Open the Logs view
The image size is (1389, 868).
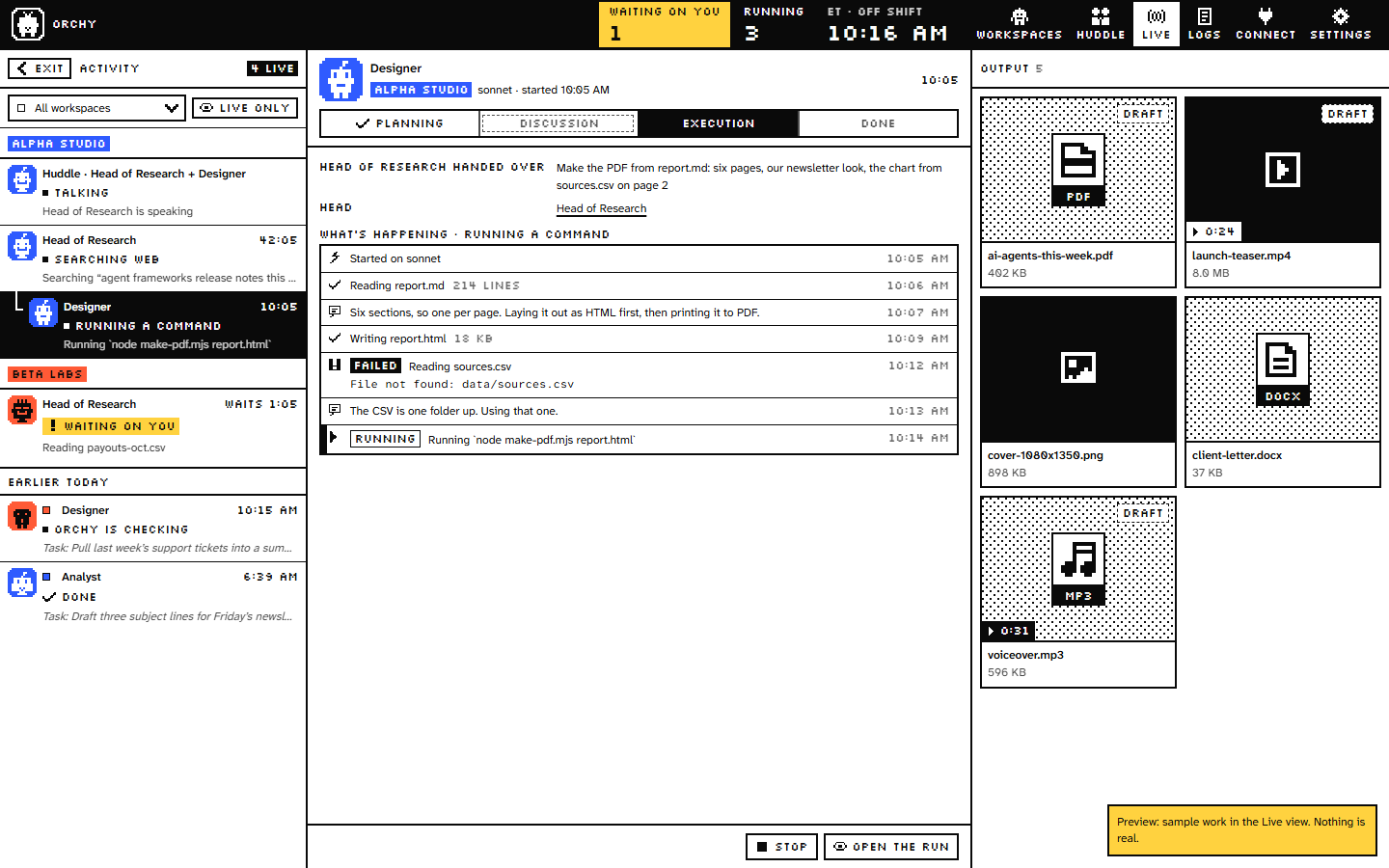[x=1204, y=24]
